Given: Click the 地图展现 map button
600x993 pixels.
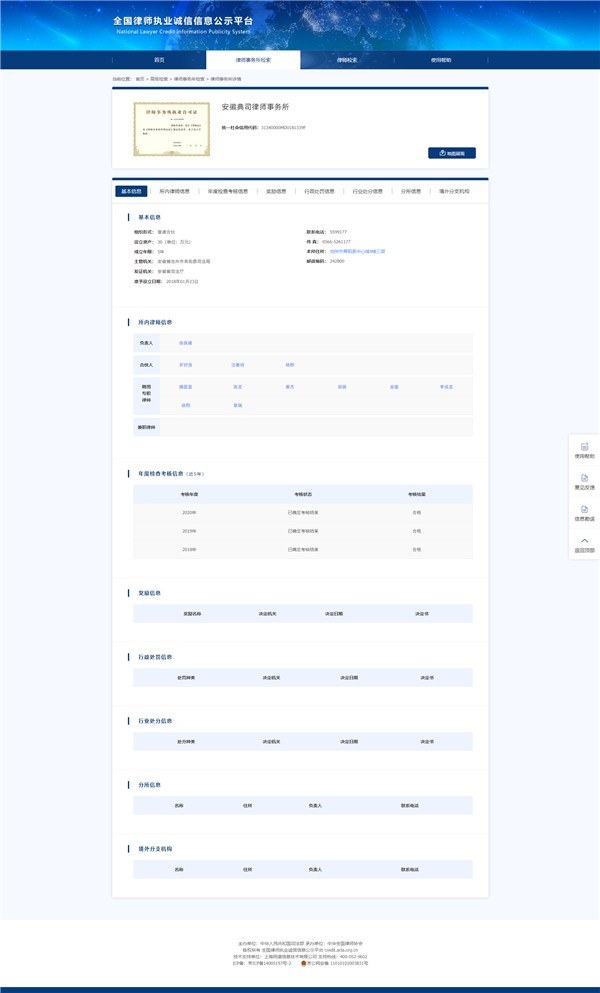Looking at the screenshot, I should pos(451,153).
